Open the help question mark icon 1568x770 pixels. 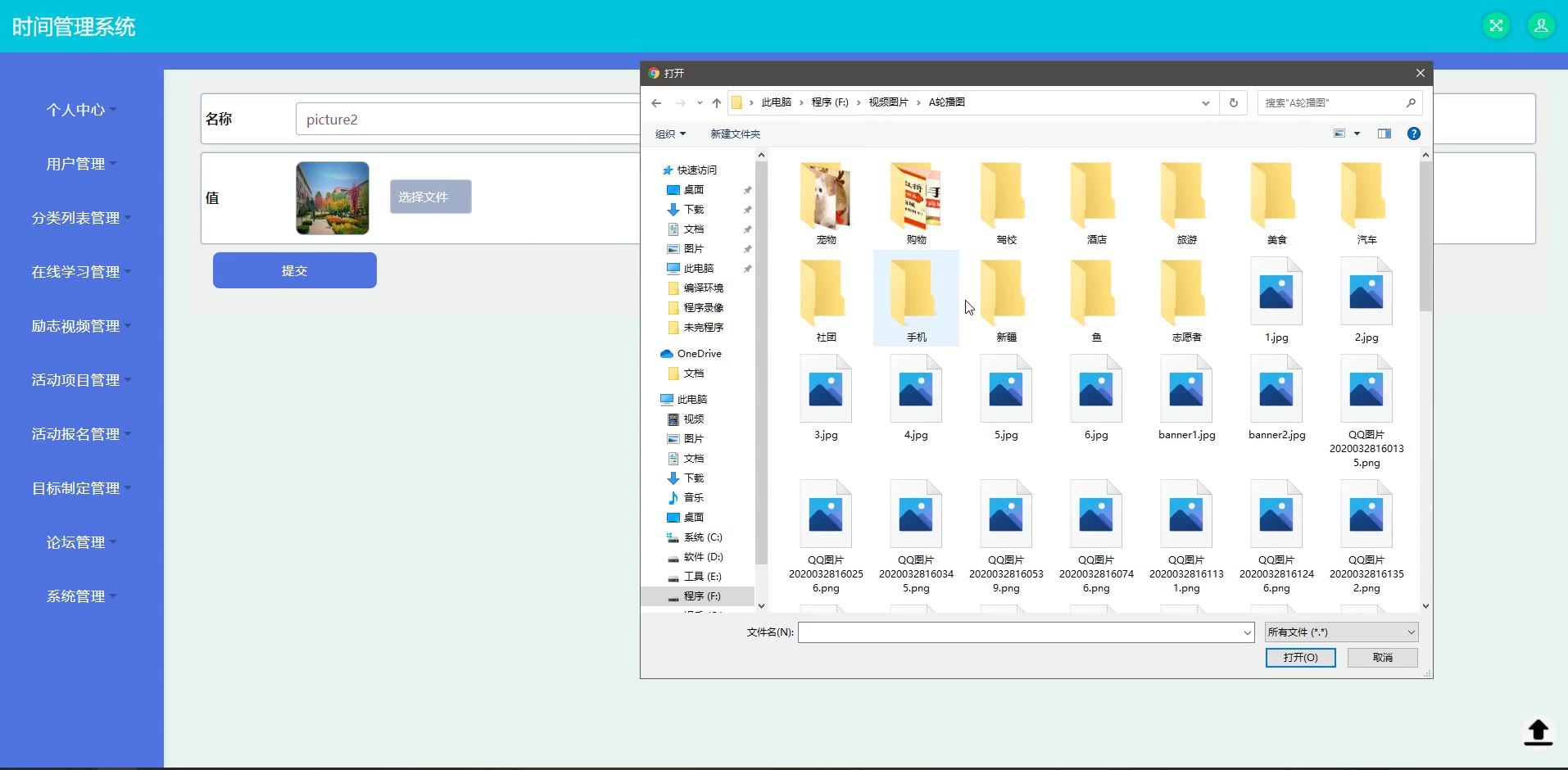pyautogui.click(x=1413, y=134)
